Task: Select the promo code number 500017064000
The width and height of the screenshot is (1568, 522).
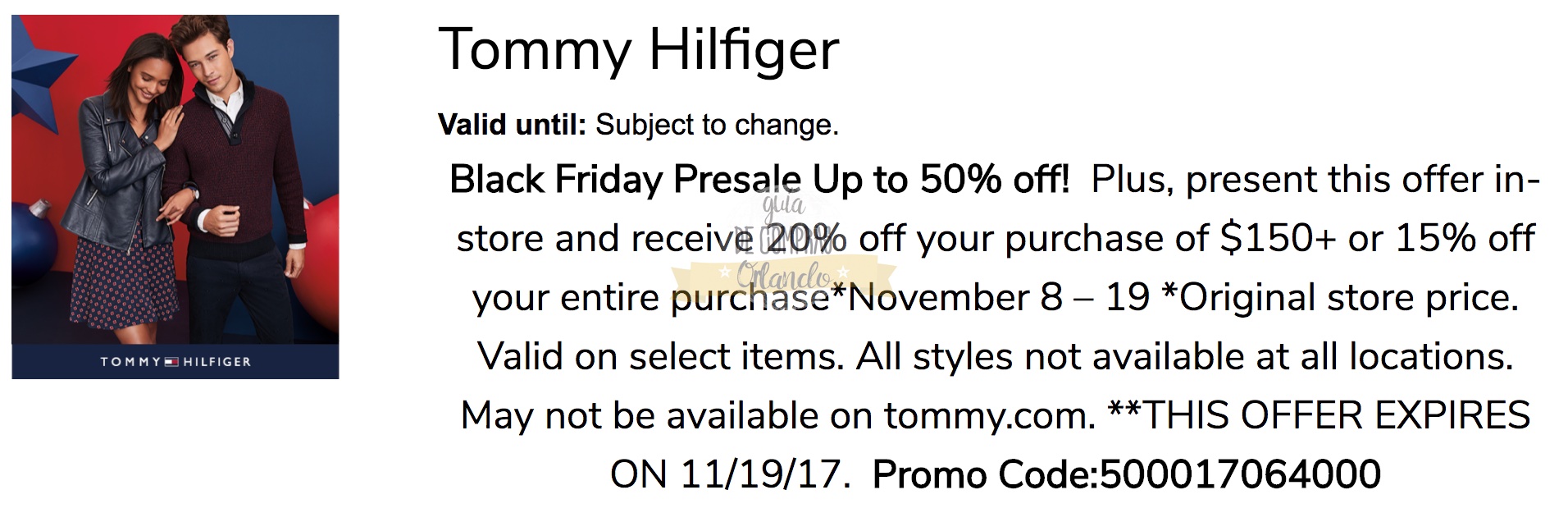Action: pyautogui.click(x=1240, y=475)
